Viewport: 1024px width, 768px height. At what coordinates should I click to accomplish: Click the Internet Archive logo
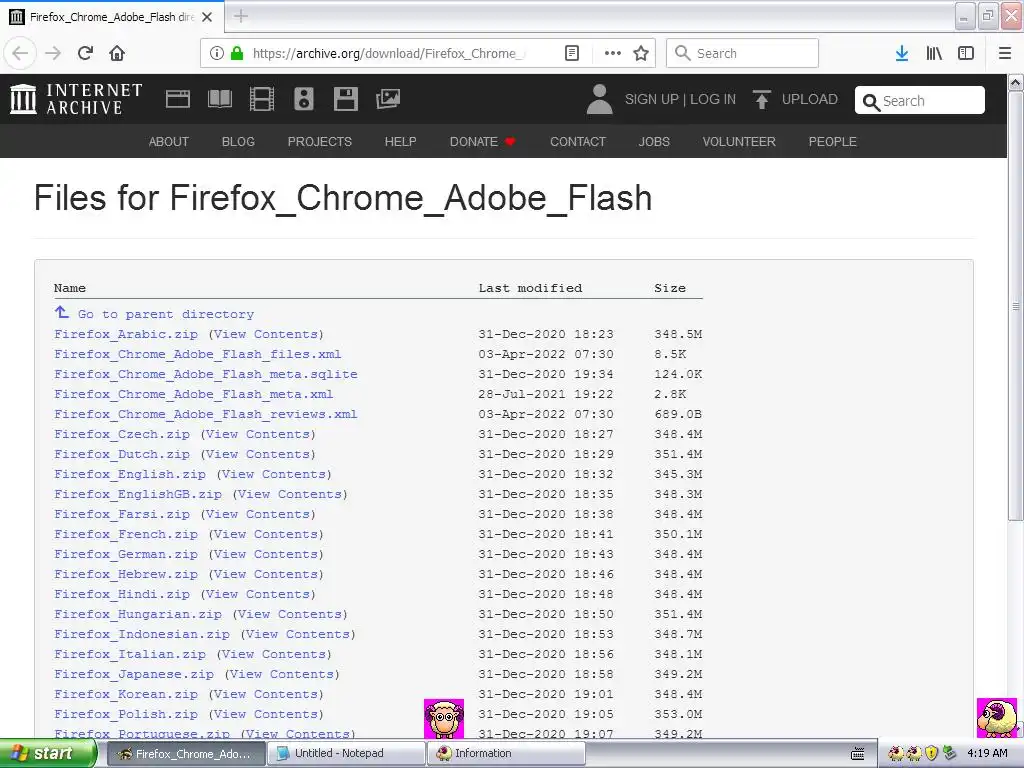[76, 99]
